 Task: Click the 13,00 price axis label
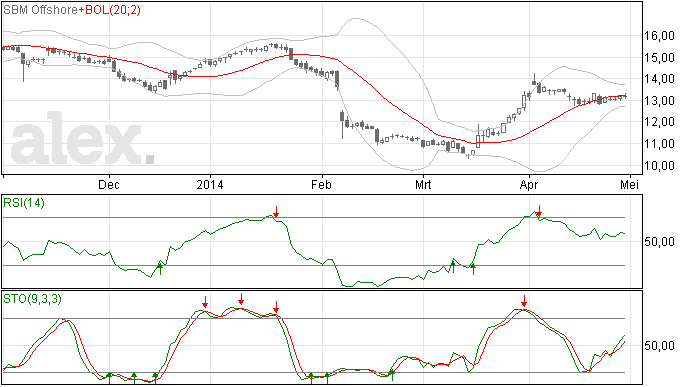click(x=659, y=101)
